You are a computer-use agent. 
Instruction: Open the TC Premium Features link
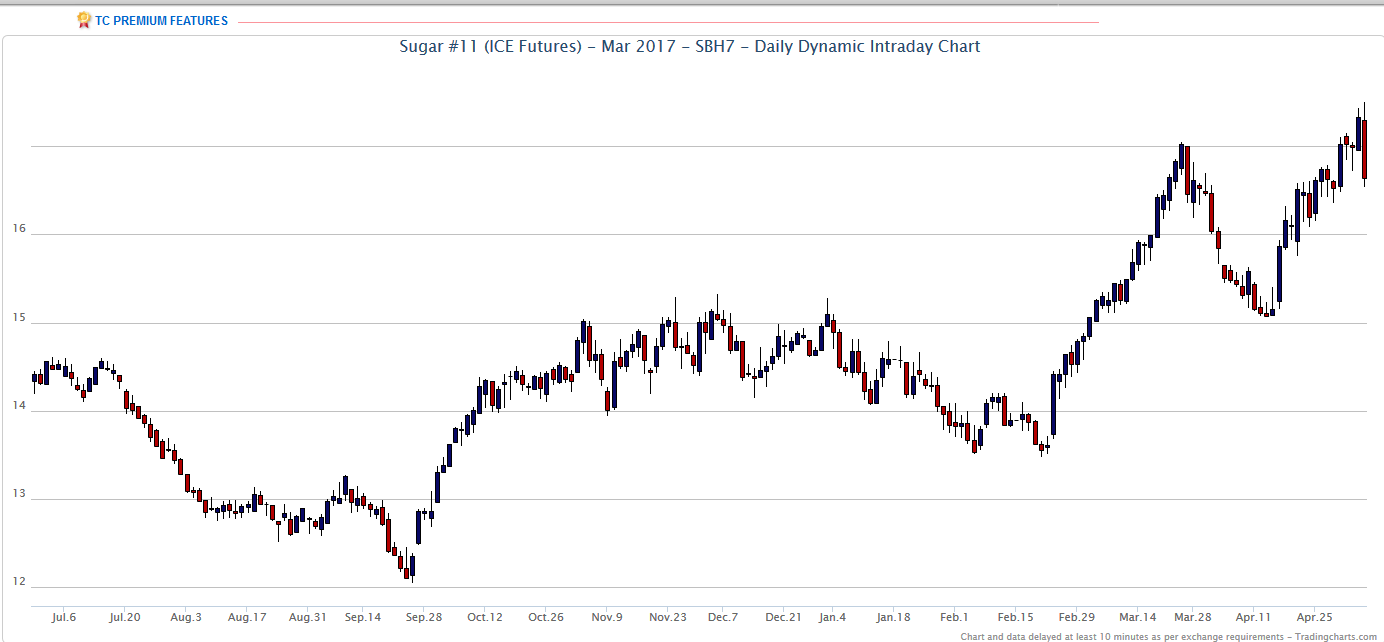(162, 21)
